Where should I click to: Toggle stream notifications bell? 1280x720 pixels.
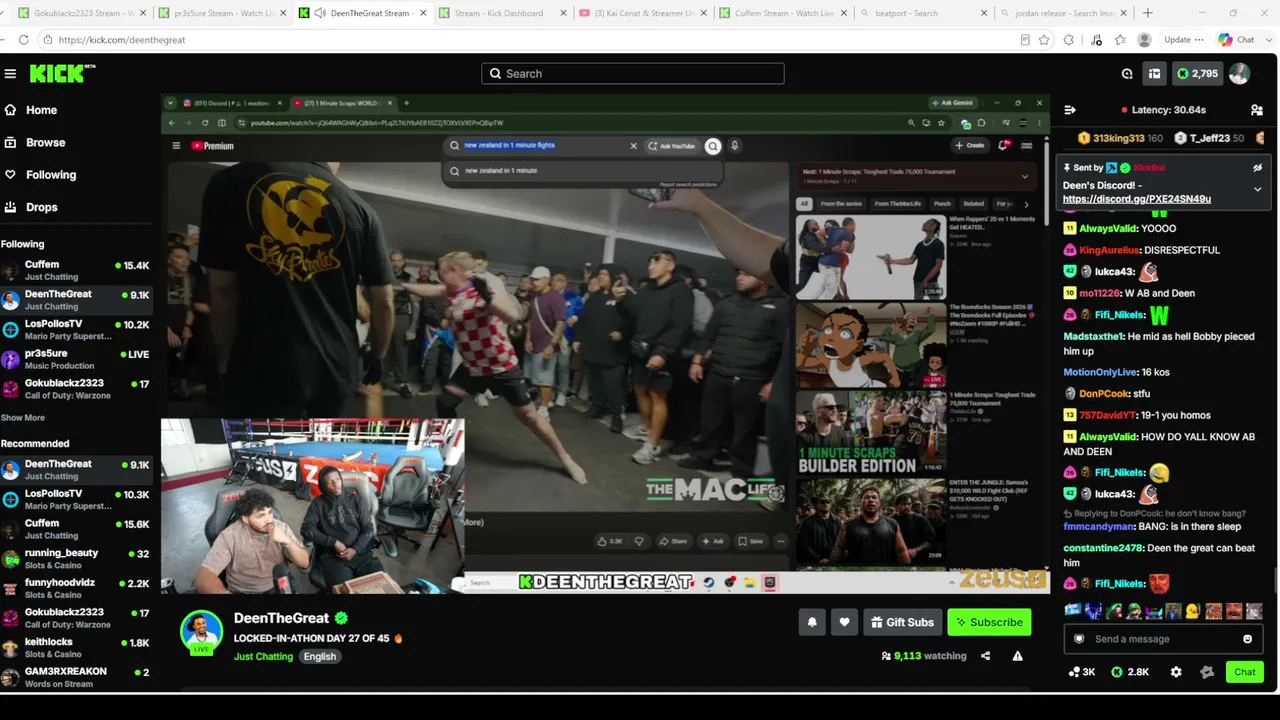click(812, 622)
